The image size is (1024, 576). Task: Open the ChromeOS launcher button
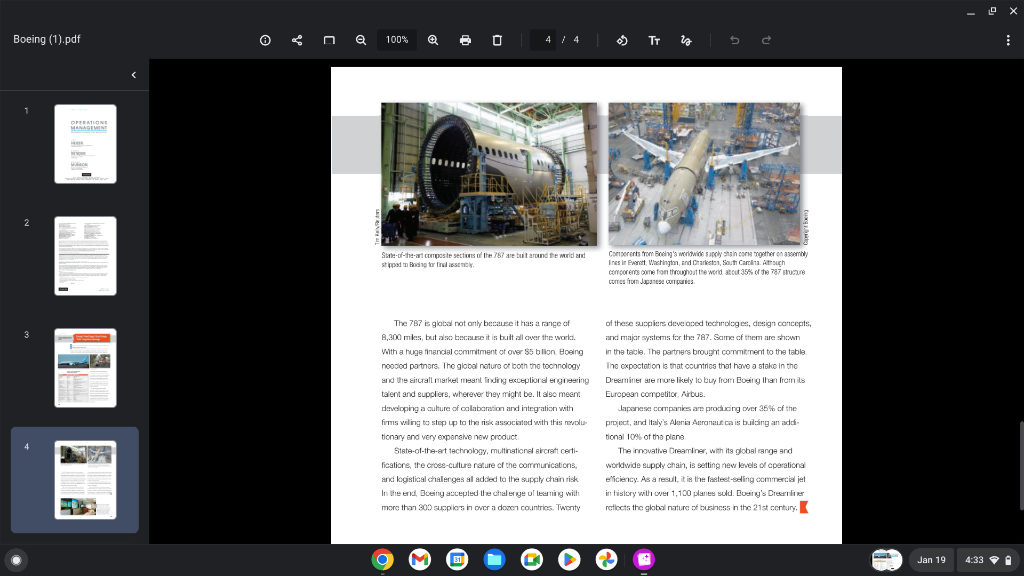[16, 560]
